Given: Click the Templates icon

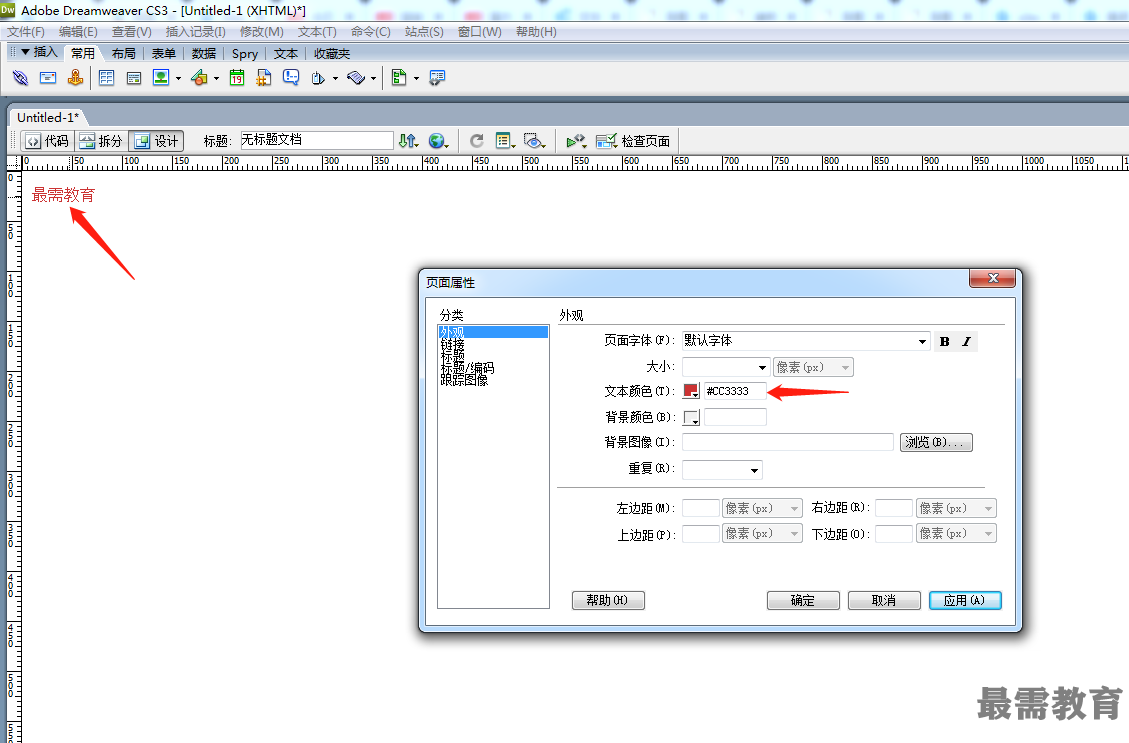Looking at the screenshot, I should 399,78.
